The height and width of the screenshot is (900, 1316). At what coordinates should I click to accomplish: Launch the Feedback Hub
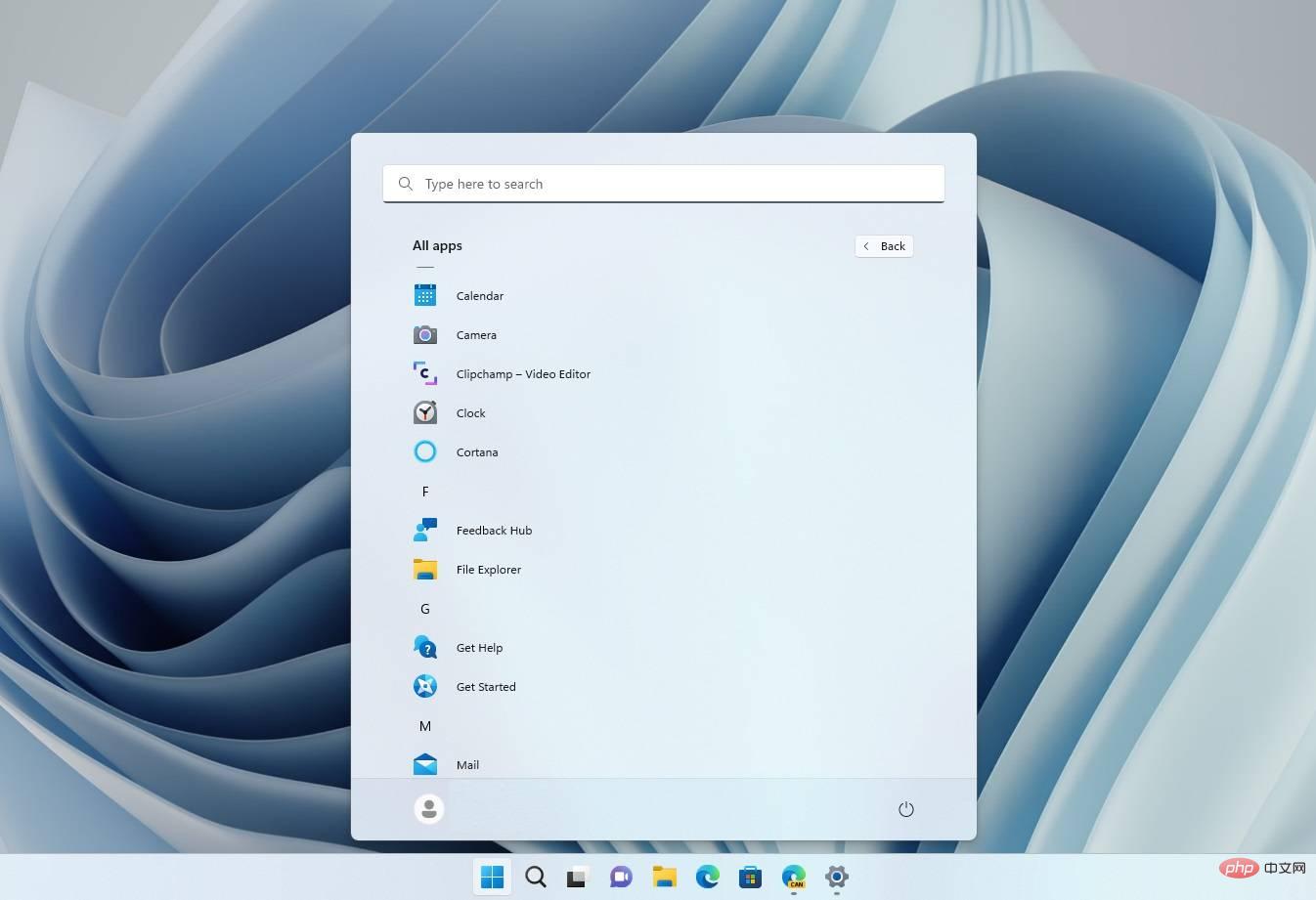[x=494, y=530]
